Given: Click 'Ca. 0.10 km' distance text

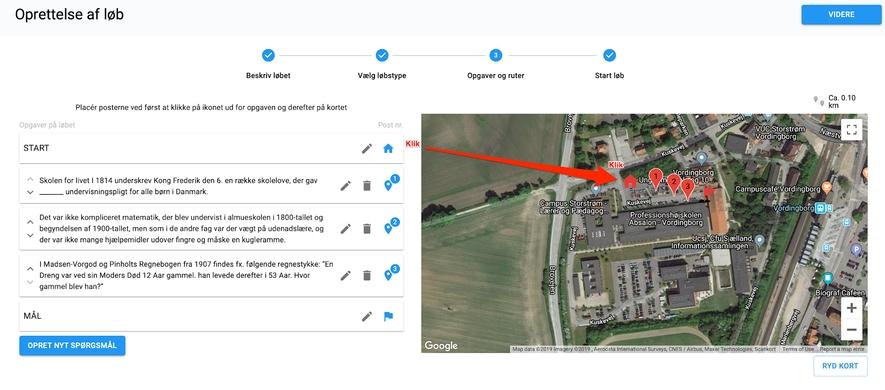Looking at the screenshot, I should pos(842,102).
